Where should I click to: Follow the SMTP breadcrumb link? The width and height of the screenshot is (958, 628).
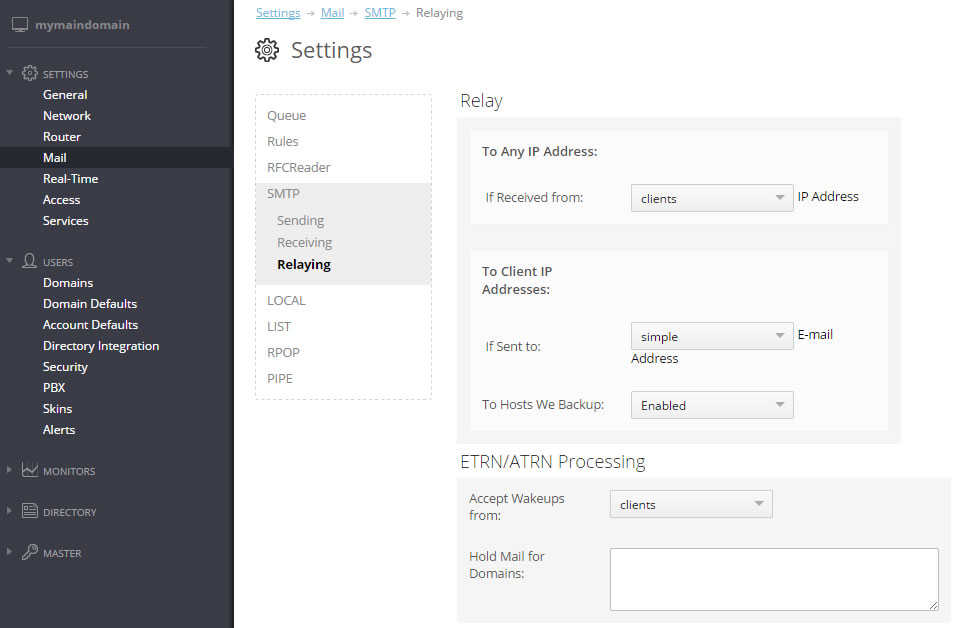pyautogui.click(x=380, y=13)
